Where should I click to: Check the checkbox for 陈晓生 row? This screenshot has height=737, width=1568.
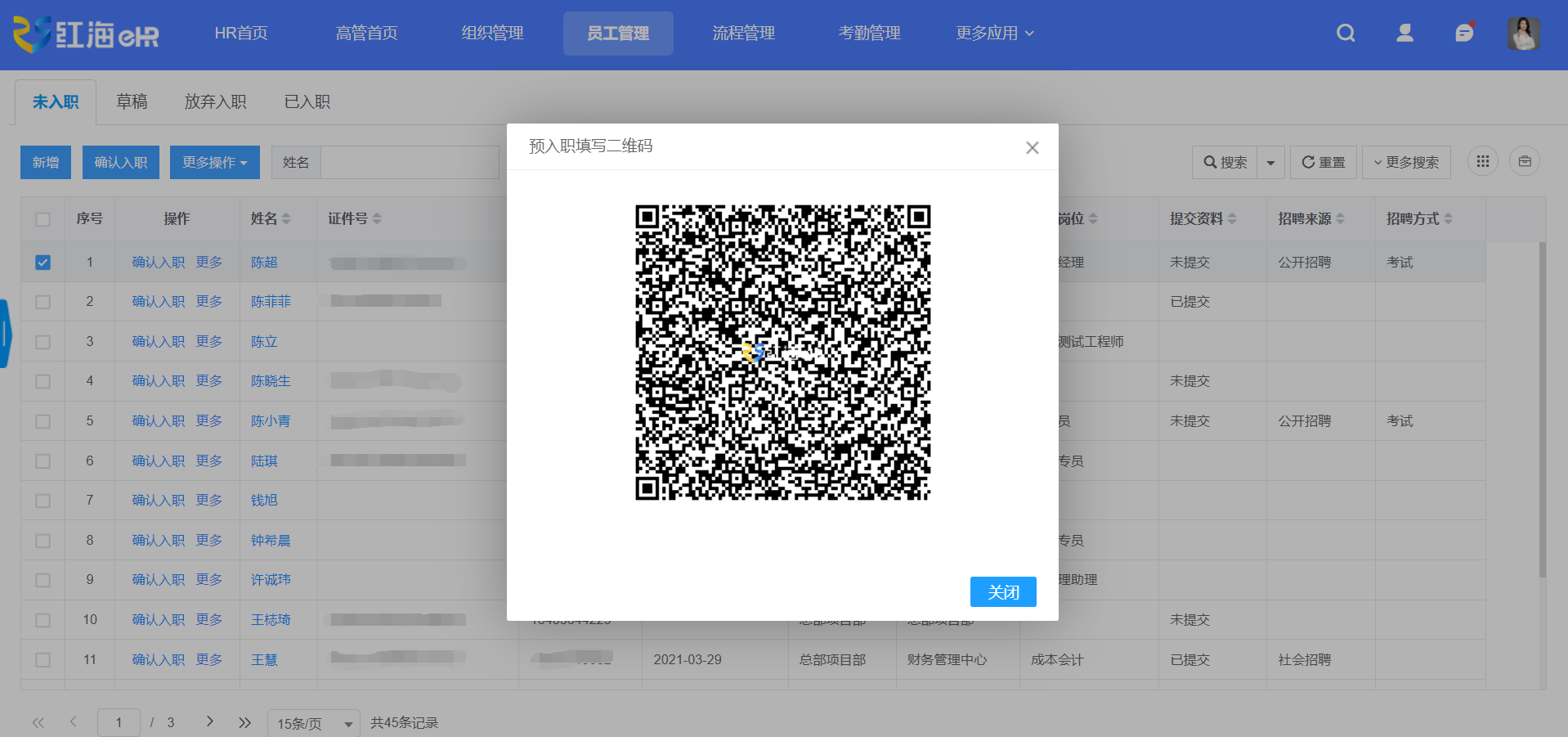pos(43,381)
